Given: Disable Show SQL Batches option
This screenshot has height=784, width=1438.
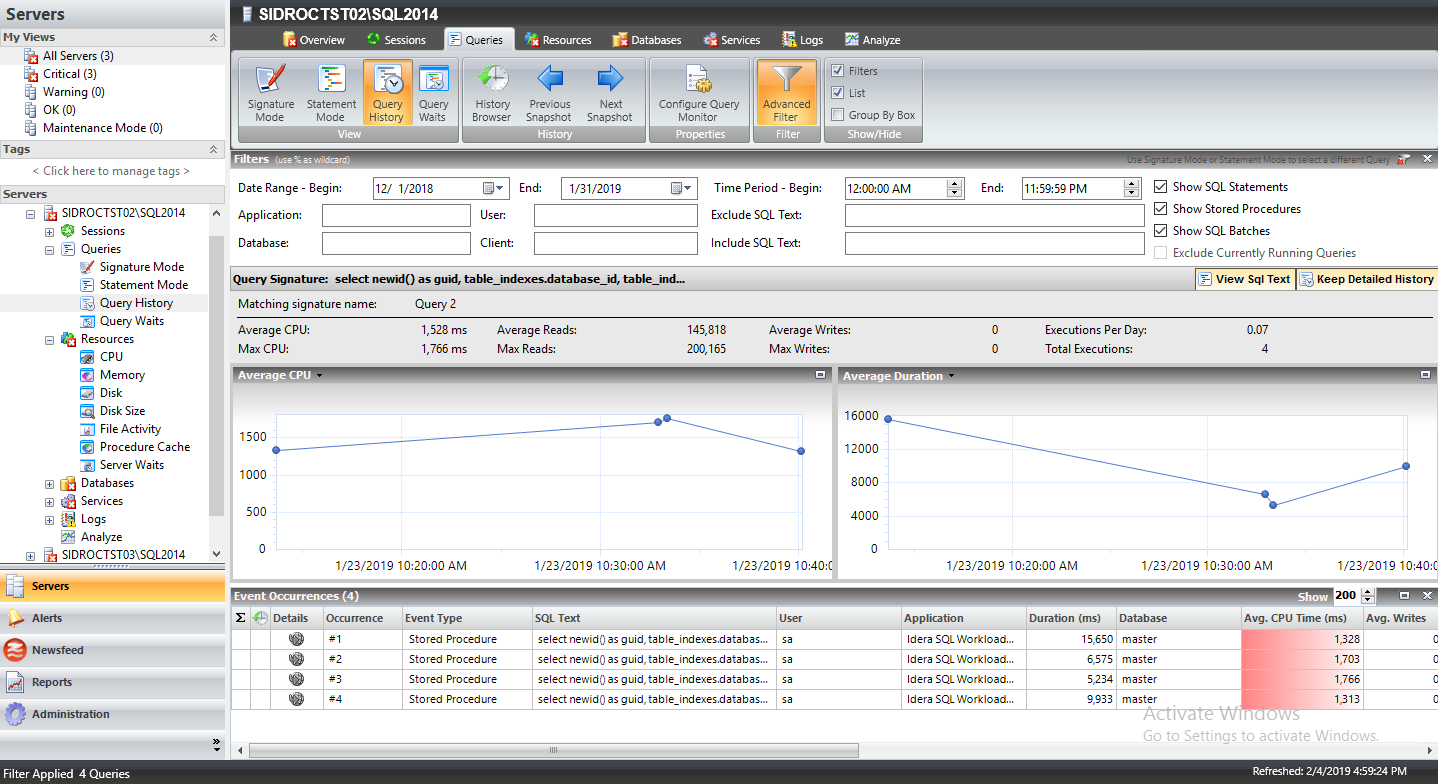Looking at the screenshot, I should pyautogui.click(x=1160, y=231).
